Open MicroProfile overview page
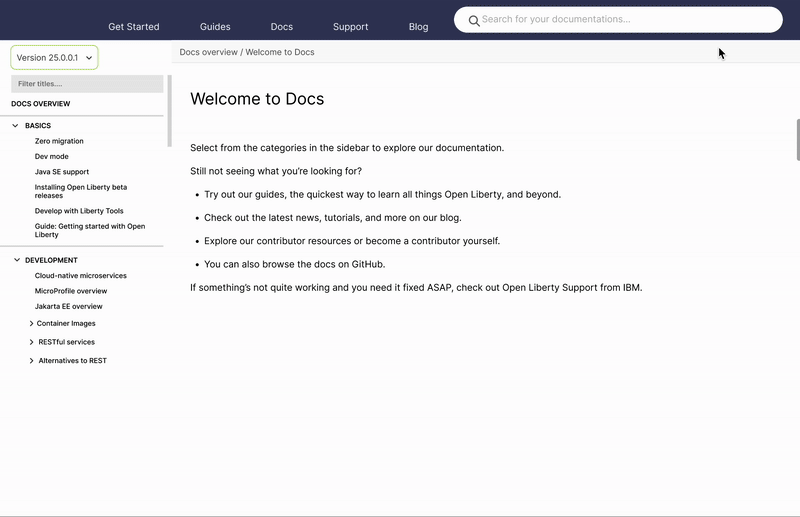 [x=71, y=291]
